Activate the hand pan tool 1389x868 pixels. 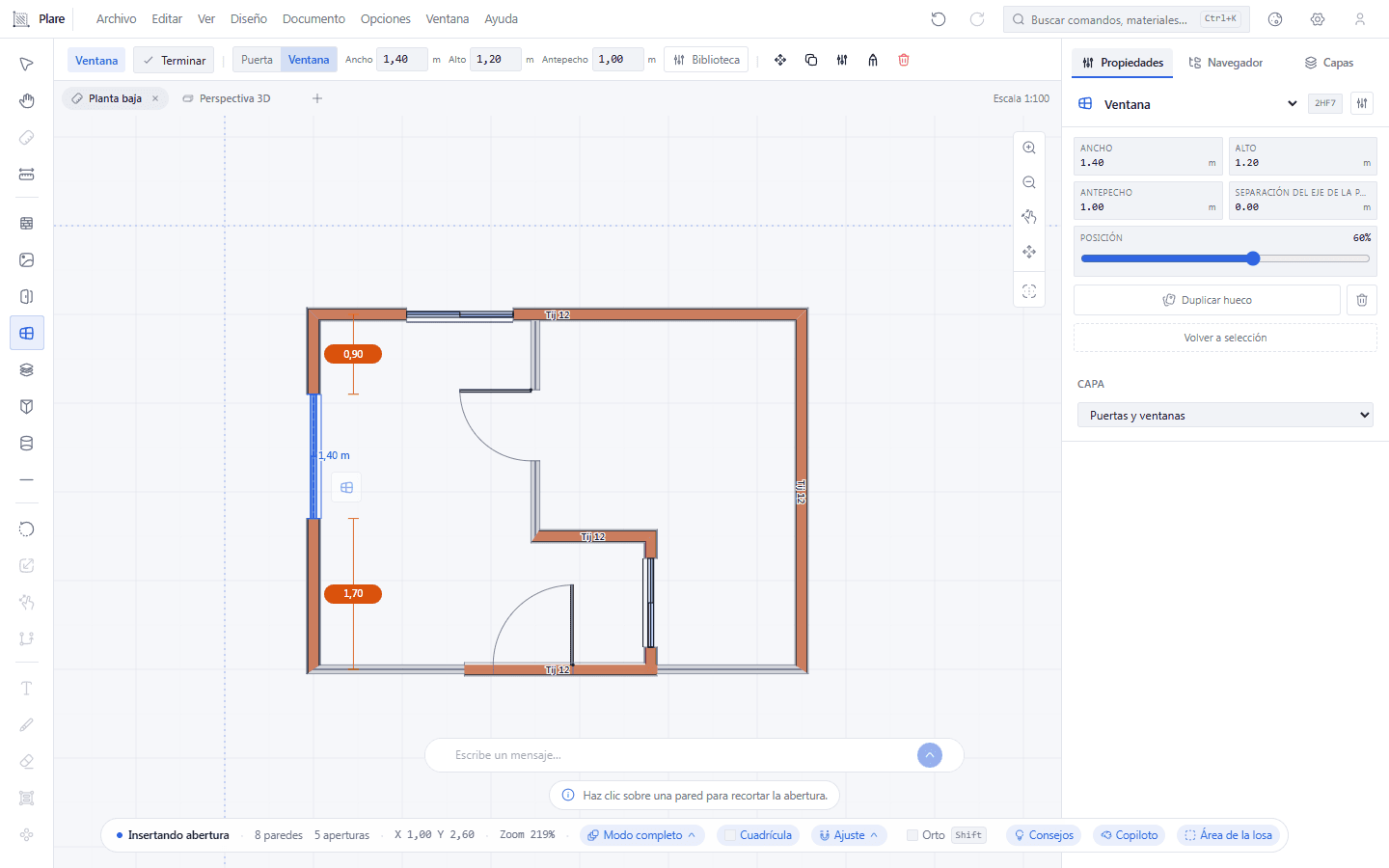(x=27, y=101)
